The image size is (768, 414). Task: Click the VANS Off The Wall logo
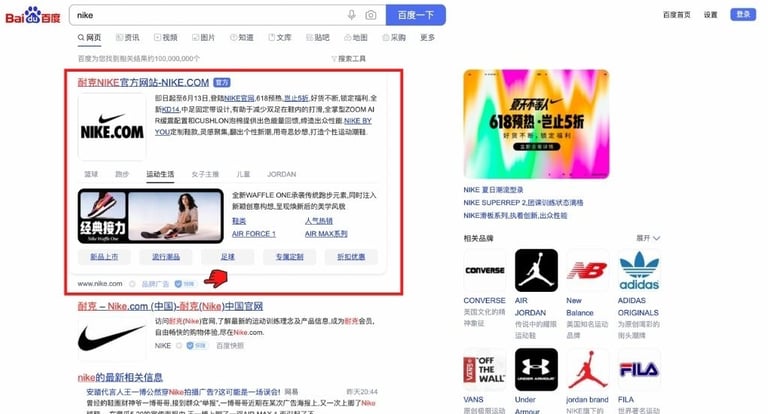(485, 370)
